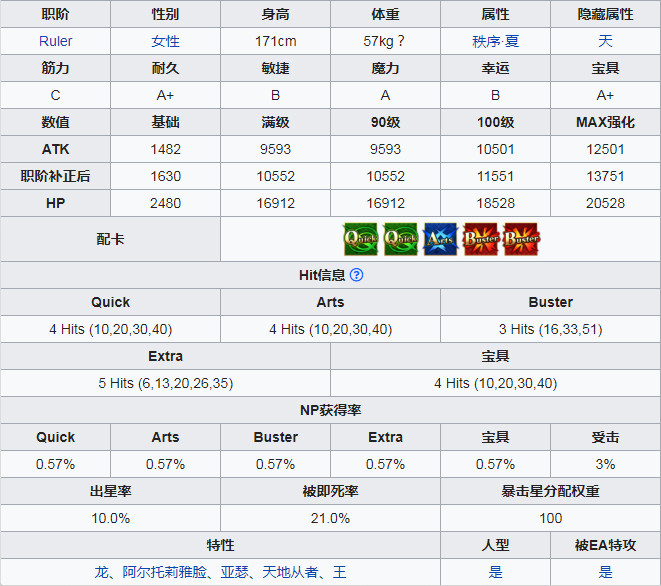The image size is (661, 586).
Task: Select the critical star weight value 100
Action: click(551, 518)
